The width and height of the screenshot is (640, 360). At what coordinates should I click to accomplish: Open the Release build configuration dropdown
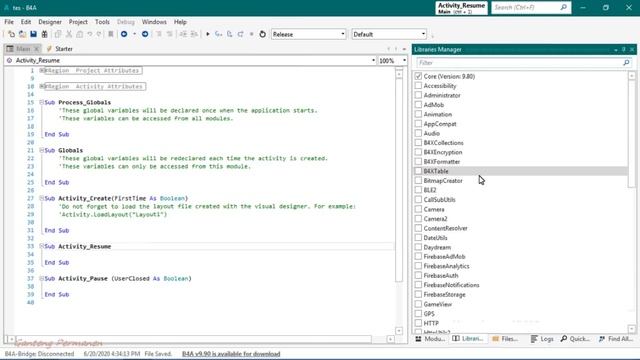[x=309, y=34]
